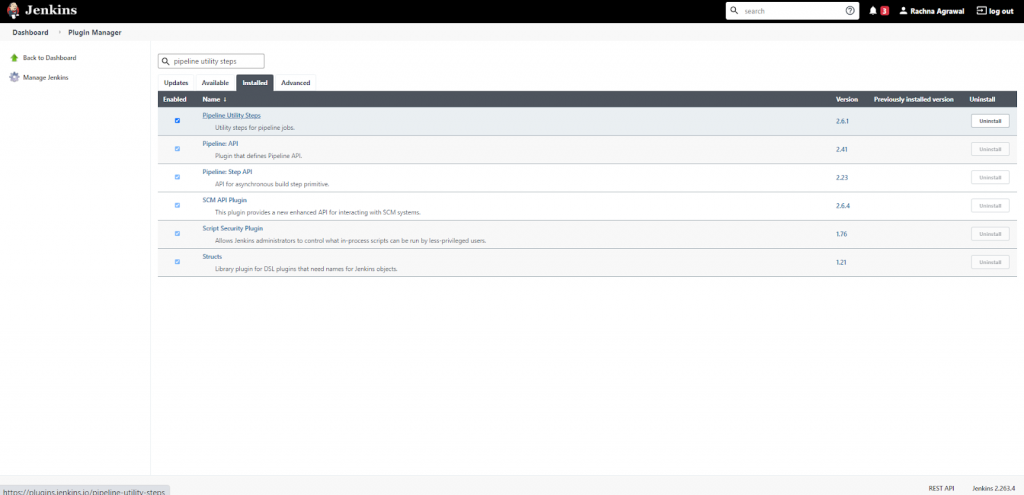Open the Pipeline: API plugin link

(x=220, y=144)
